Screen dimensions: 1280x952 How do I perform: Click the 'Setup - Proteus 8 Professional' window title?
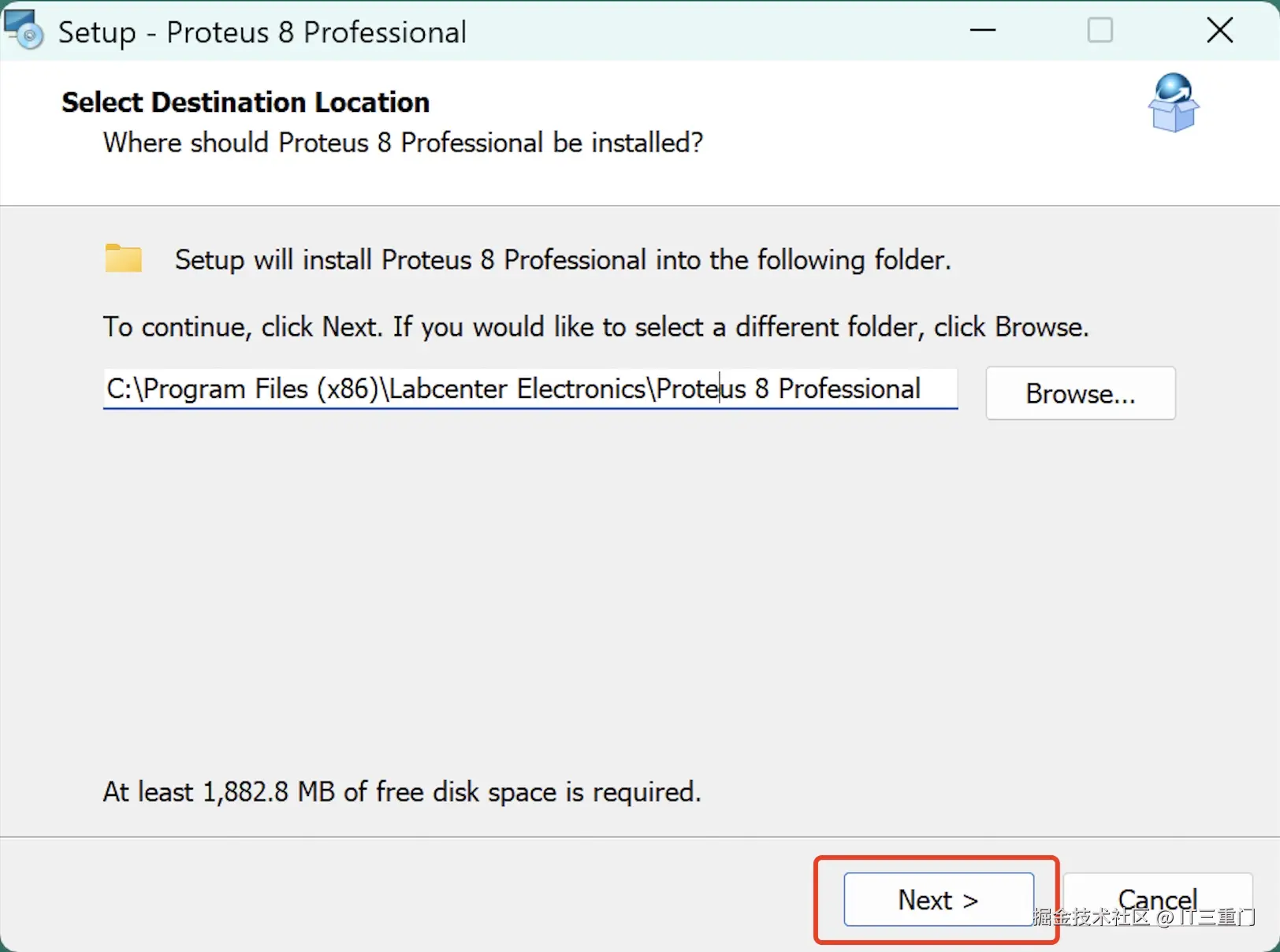click(262, 32)
